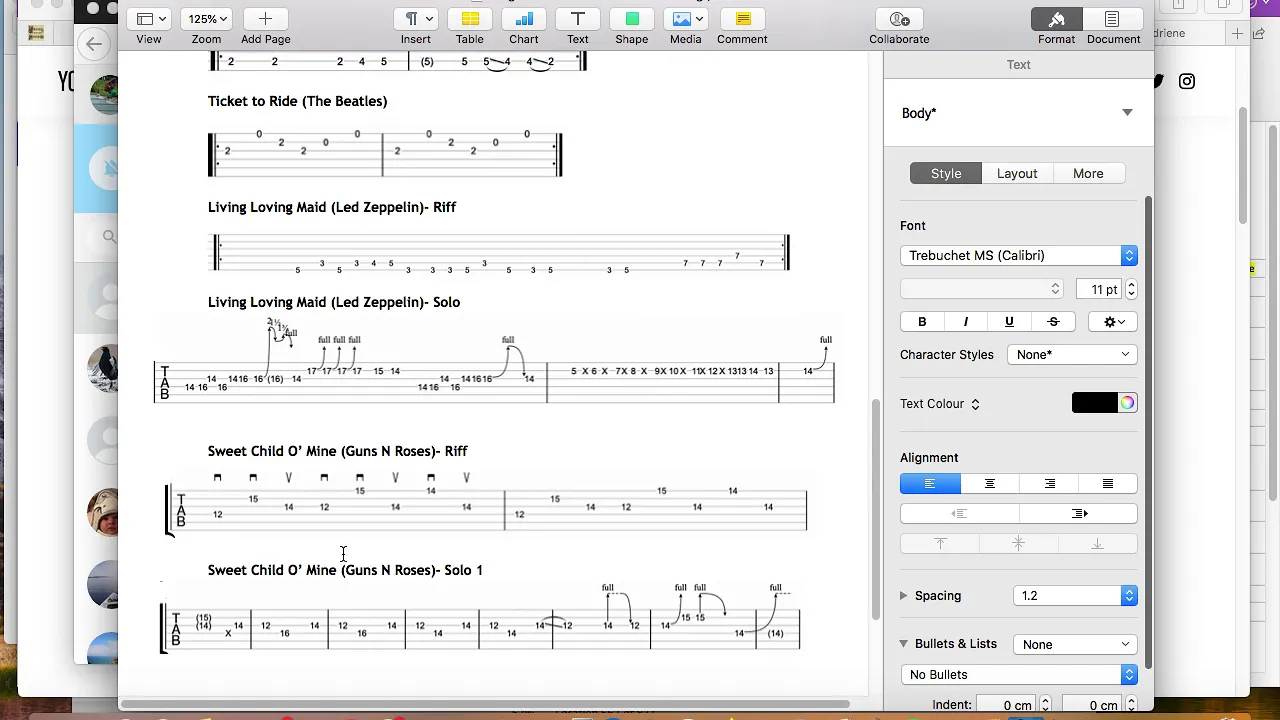Align text right
Screen dimensions: 1280x720
pyautogui.click(x=1049, y=484)
